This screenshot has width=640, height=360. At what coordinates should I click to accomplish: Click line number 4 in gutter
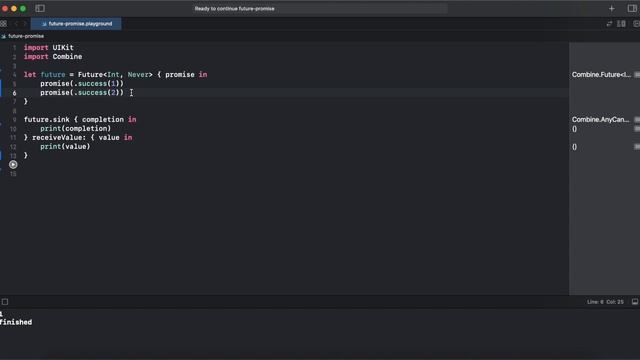(14, 75)
